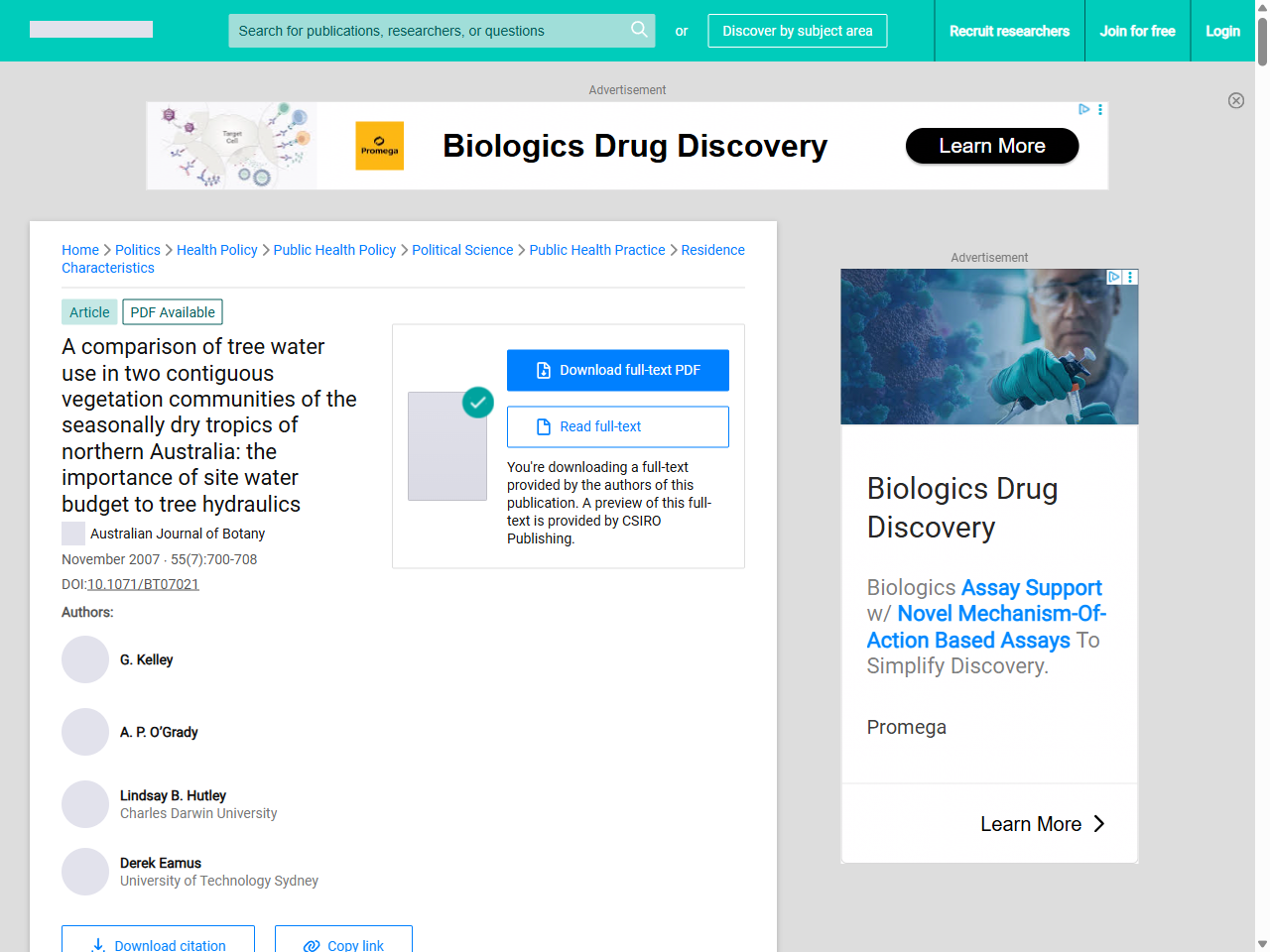This screenshot has height=952, width=1270.
Task: Click sidebar ad scientist image
Action: pos(989,347)
